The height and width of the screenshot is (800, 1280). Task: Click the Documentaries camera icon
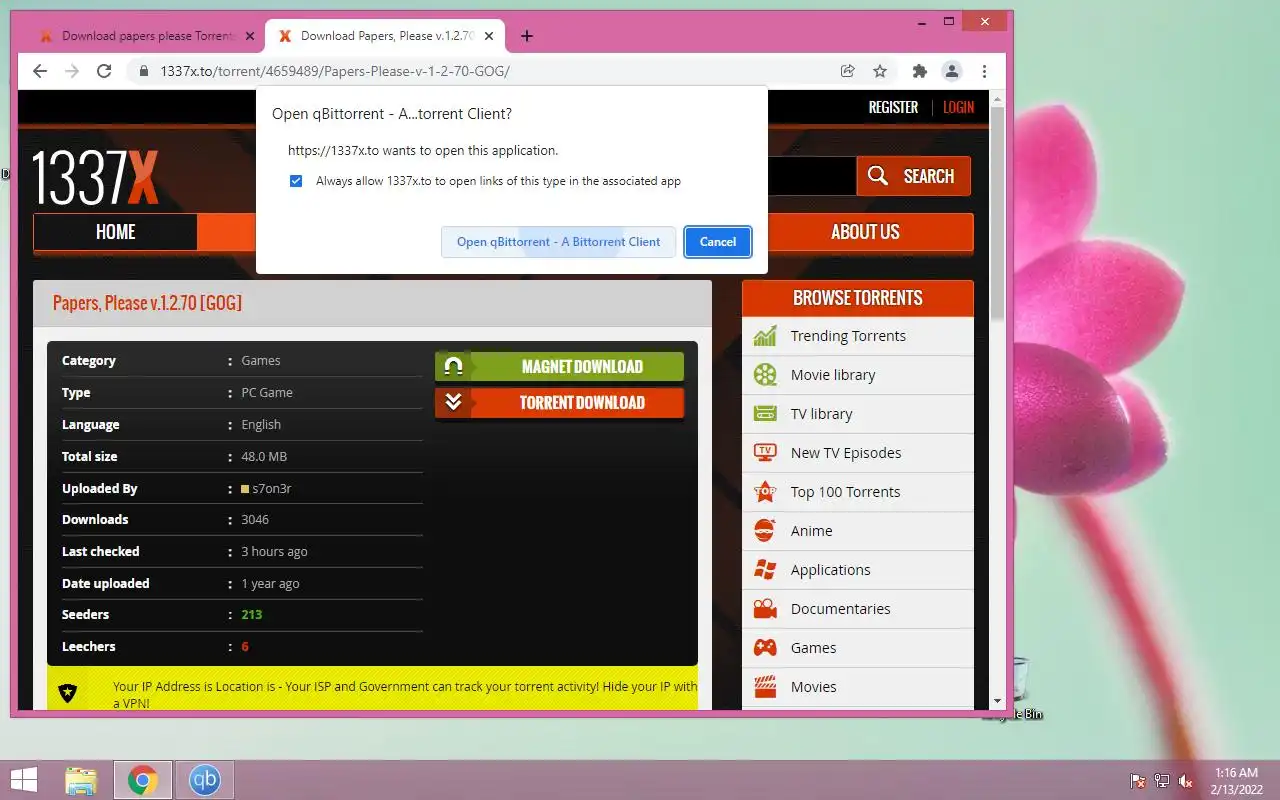[x=765, y=609]
